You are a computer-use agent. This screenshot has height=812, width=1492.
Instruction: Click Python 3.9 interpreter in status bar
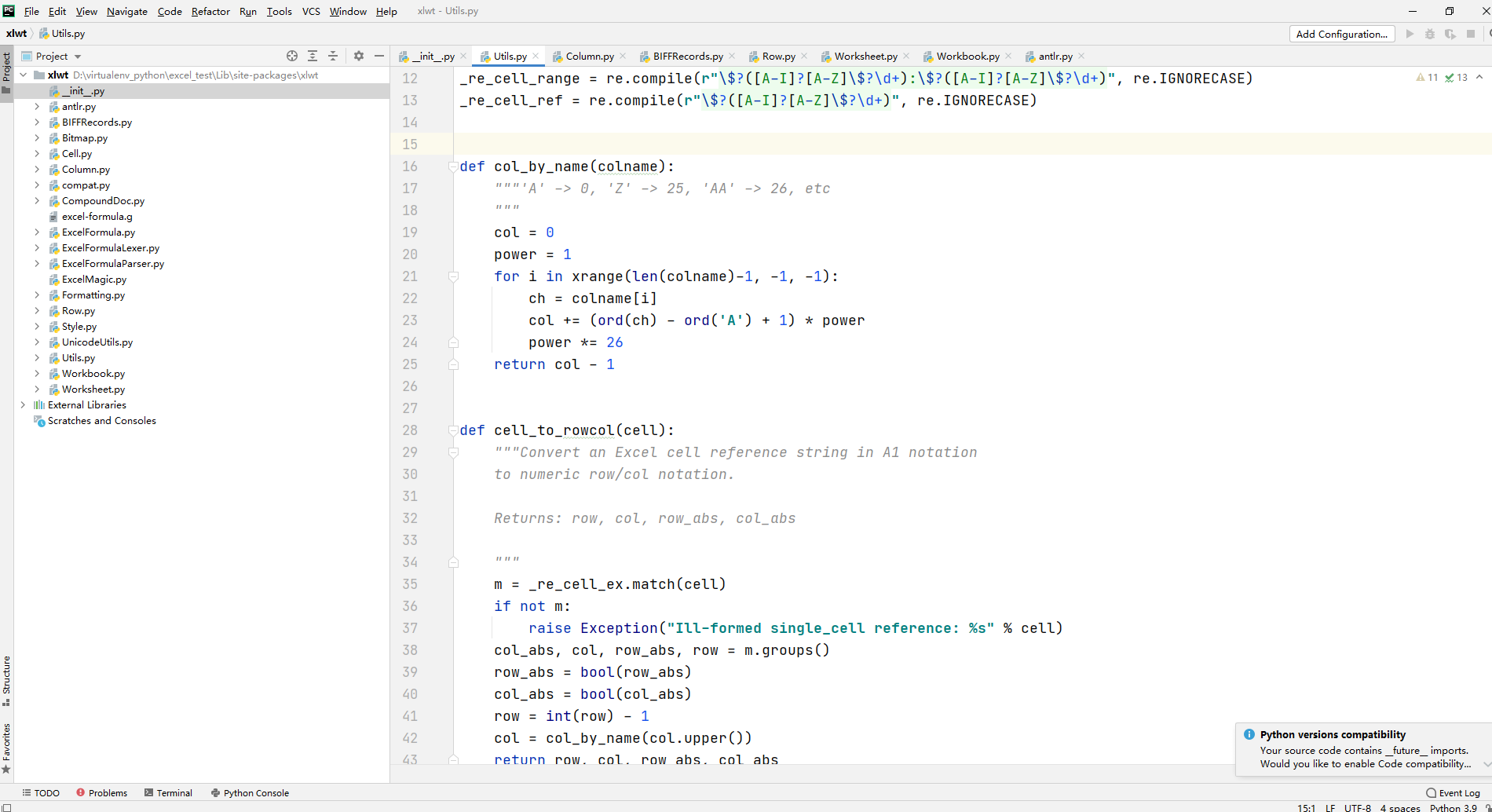pyautogui.click(x=1453, y=807)
